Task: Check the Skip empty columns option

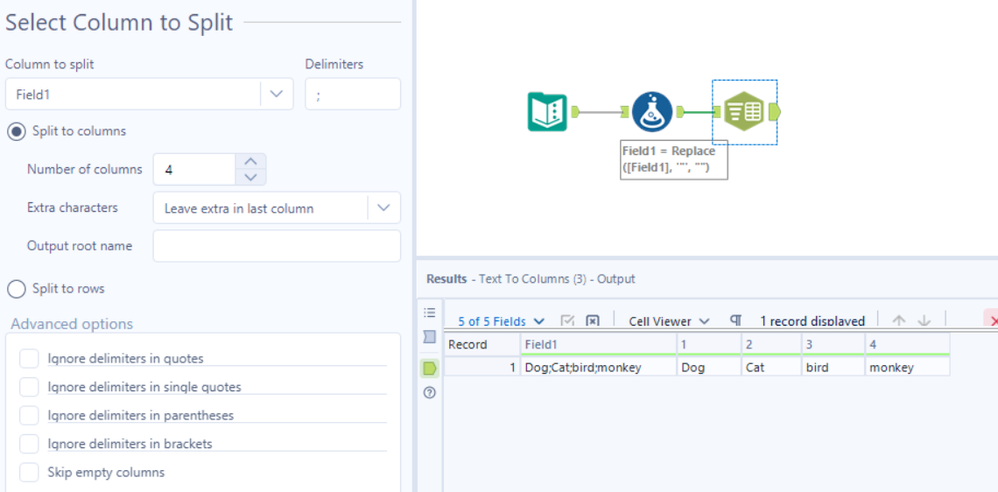Action: [x=29, y=472]
